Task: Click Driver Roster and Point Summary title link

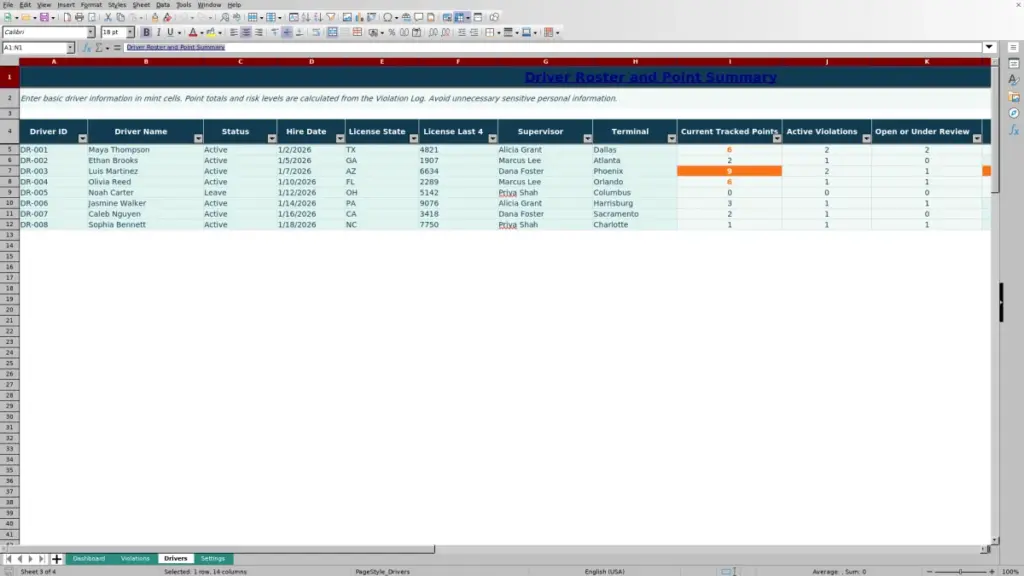Action: [650, 77]
